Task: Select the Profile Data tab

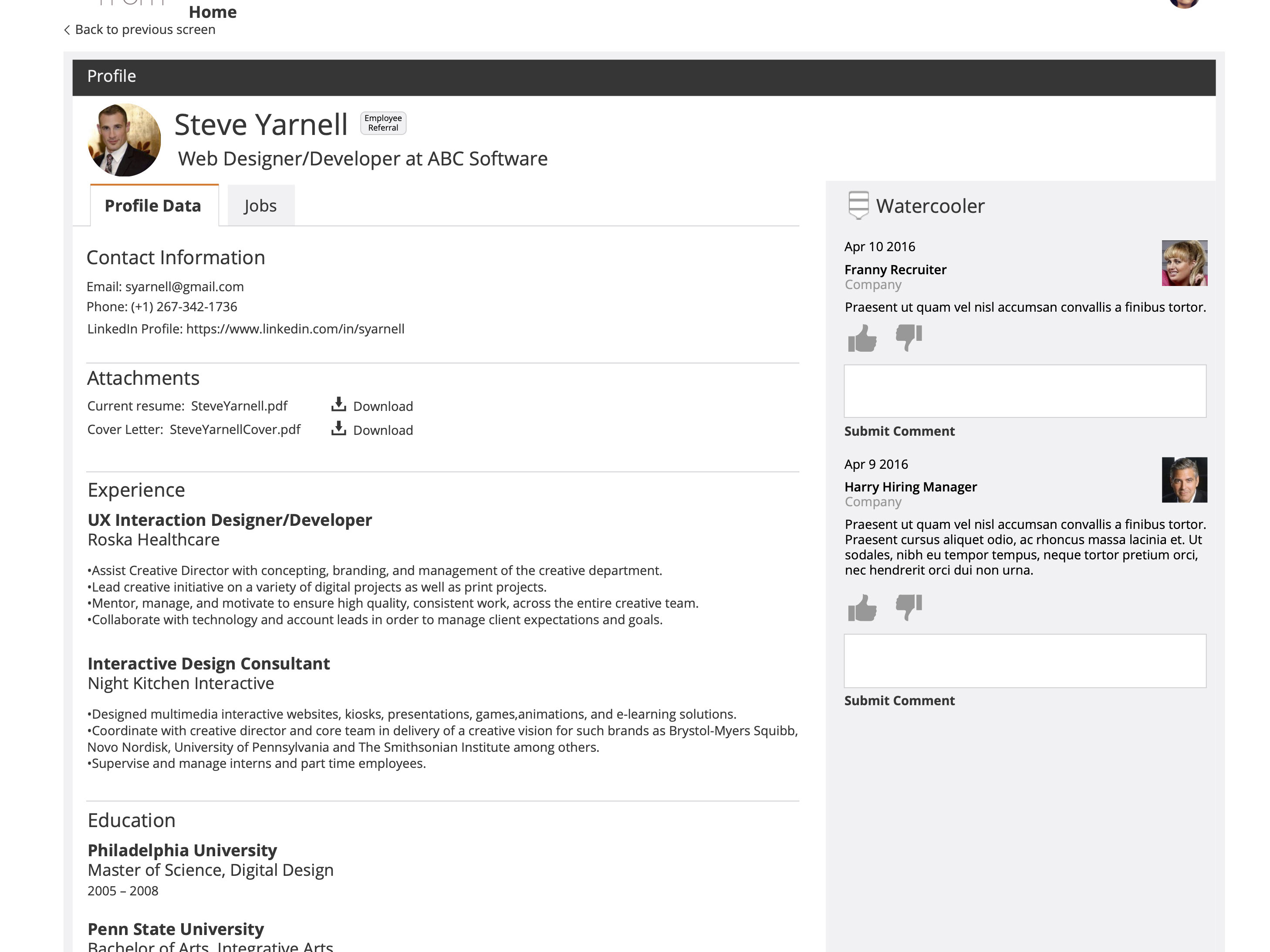Action: (x=154, y=205)
